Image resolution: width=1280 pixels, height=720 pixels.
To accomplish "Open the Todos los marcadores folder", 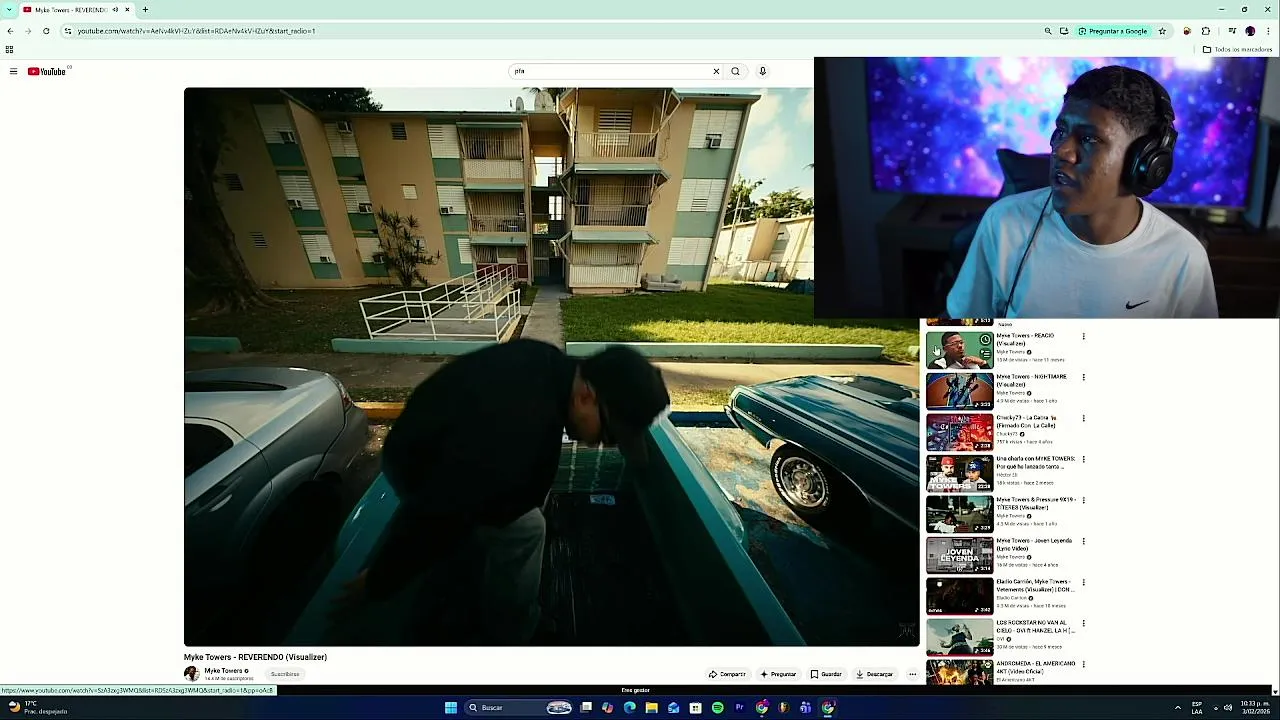I will 1237,49.
